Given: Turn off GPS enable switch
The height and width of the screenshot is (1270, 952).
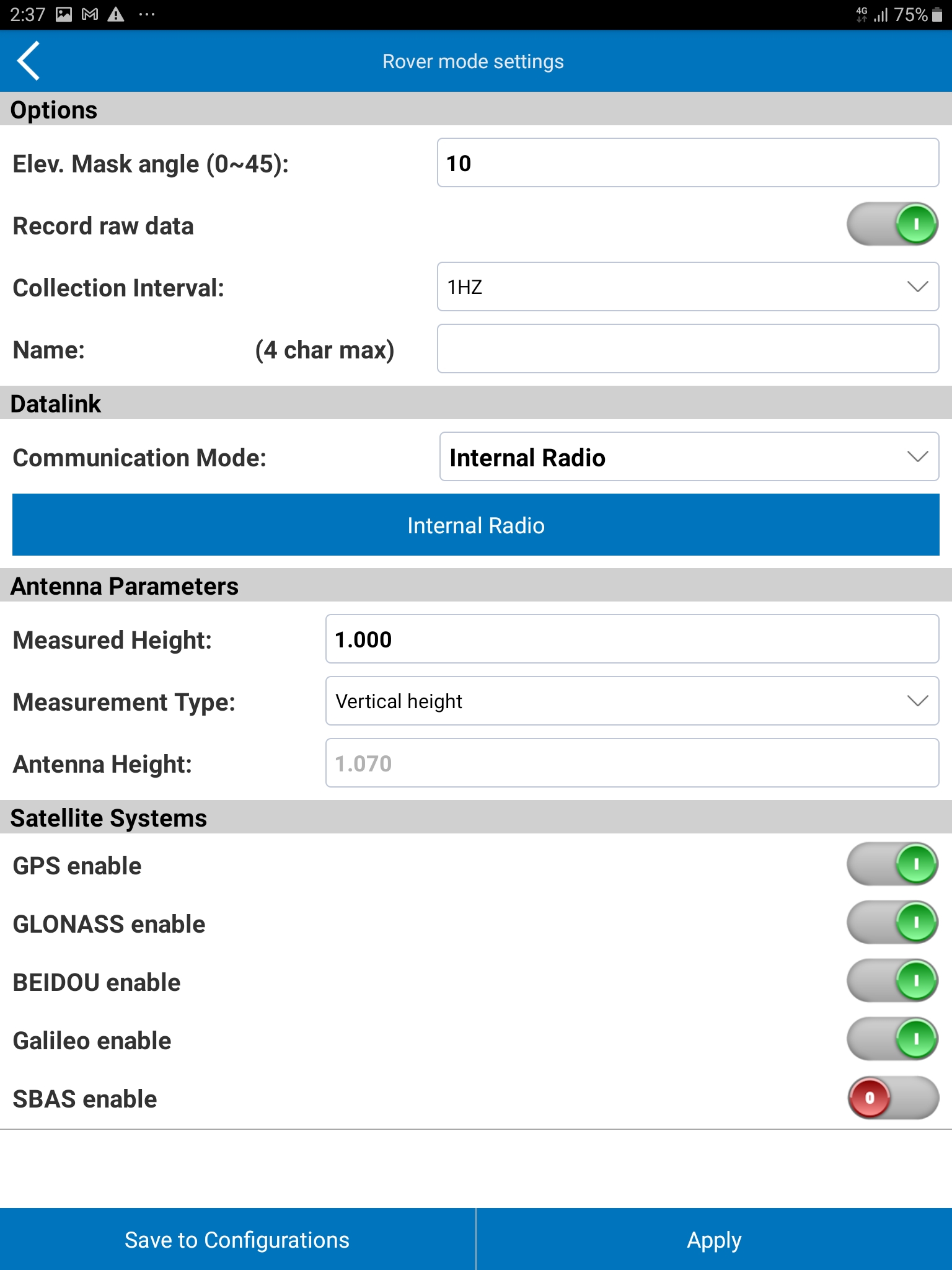Looking at the screenshot, I should 892,864.
